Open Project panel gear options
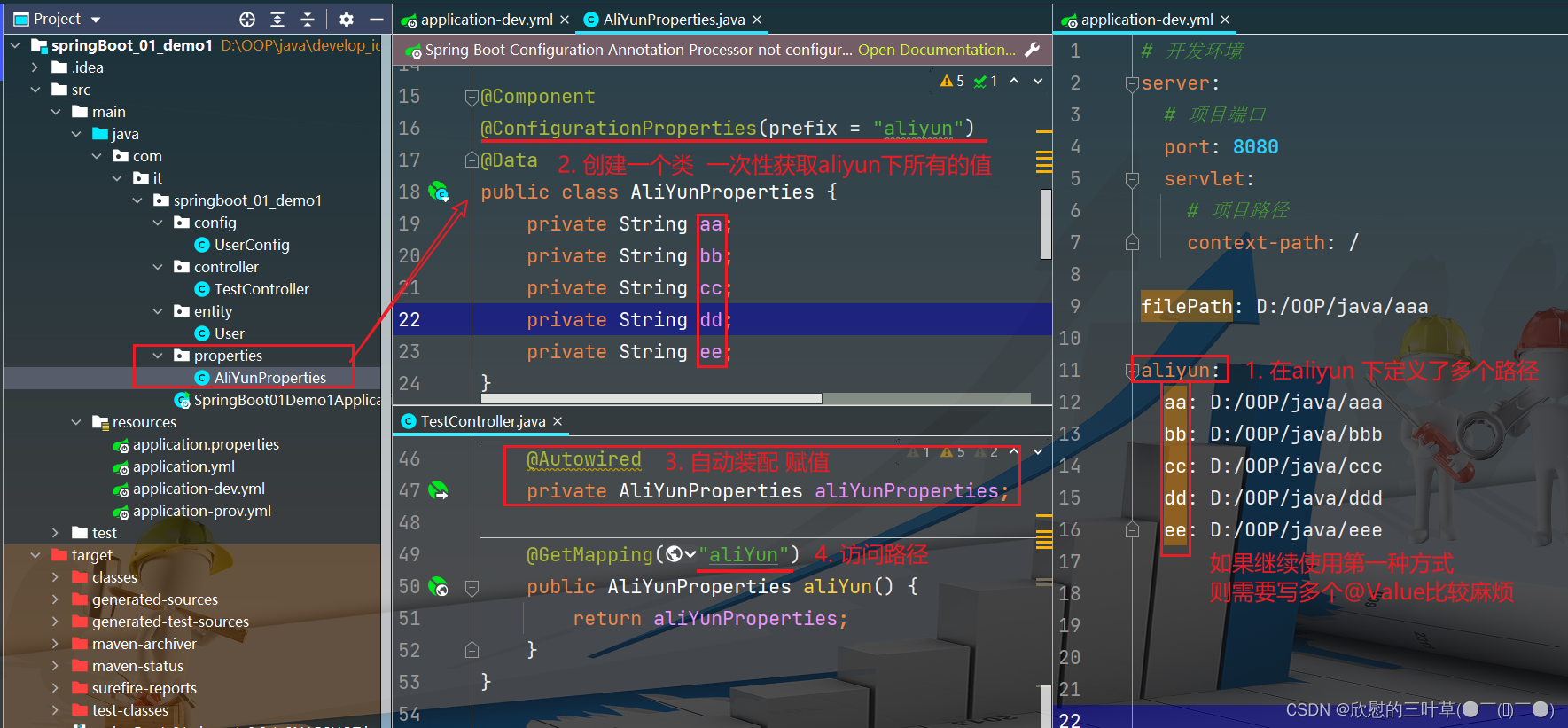The width and height of the screenshot is (1568, 728). (x=347, y=20)
